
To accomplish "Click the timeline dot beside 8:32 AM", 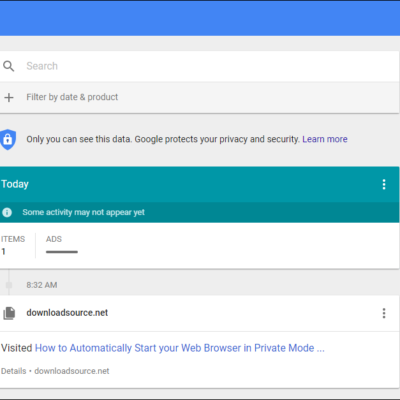I will (9, 285).
